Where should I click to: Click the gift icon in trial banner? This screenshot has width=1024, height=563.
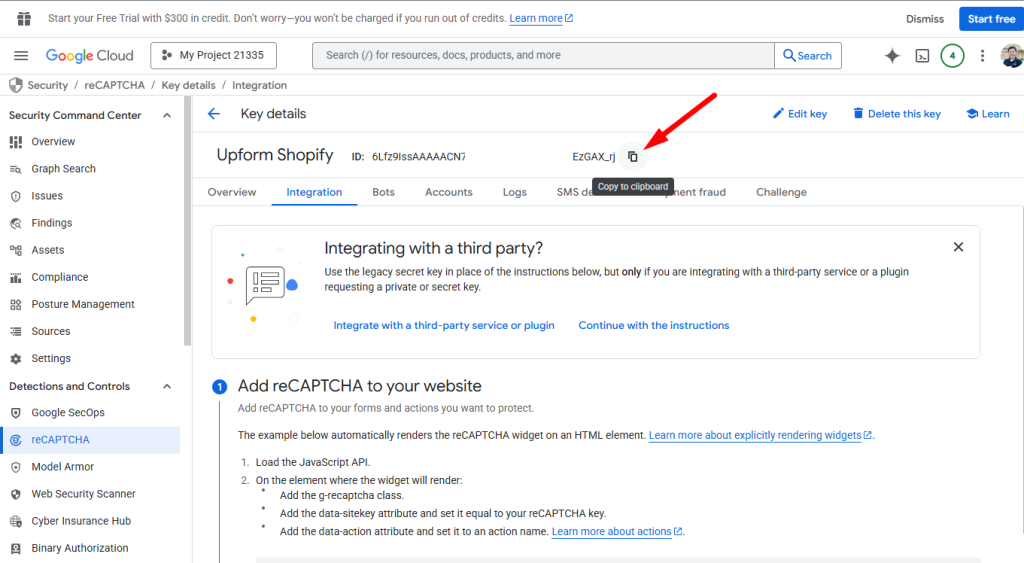[24, 18]
